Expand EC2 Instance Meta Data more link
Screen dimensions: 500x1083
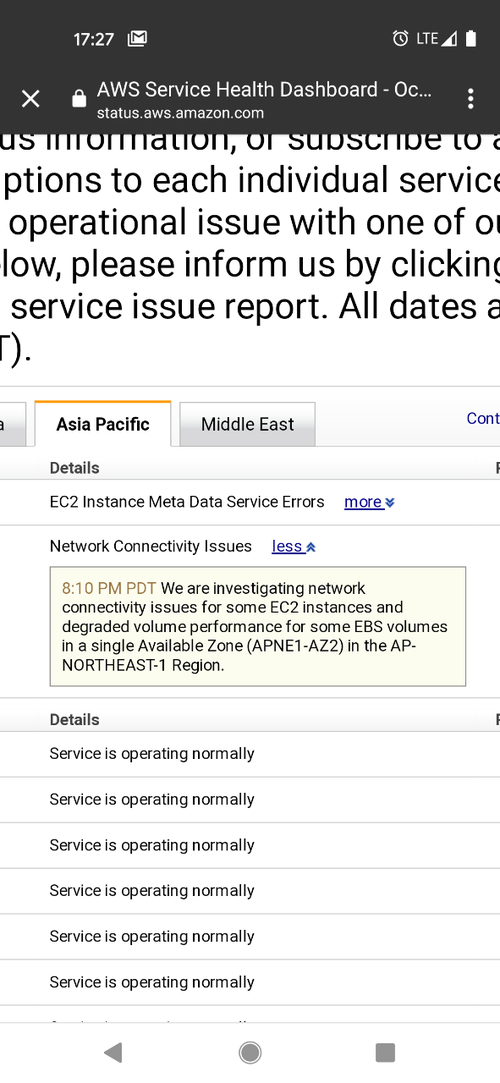tap(369, 502)
